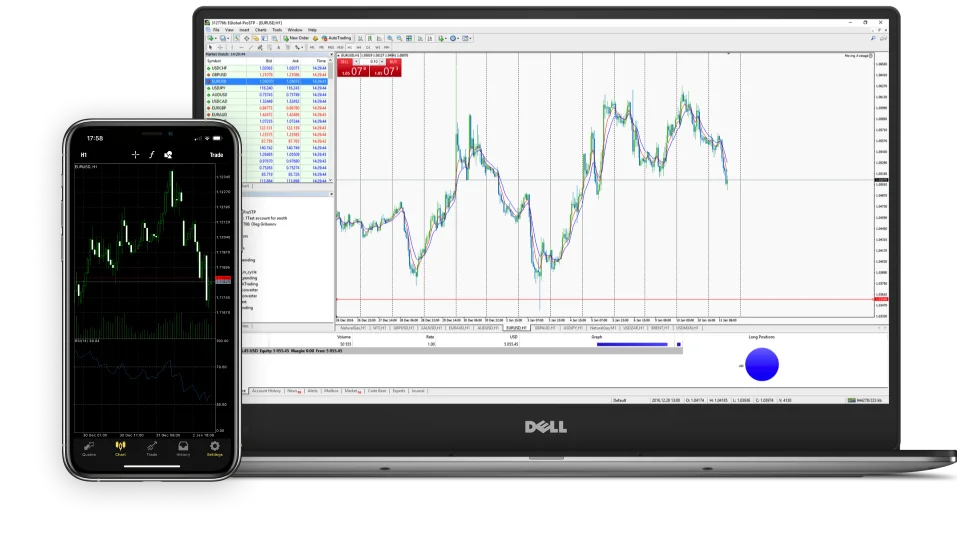This screenshot has width=957, height=546.
Task: Switch to the Journal terminal tab
Action: [x=417, y=390]
